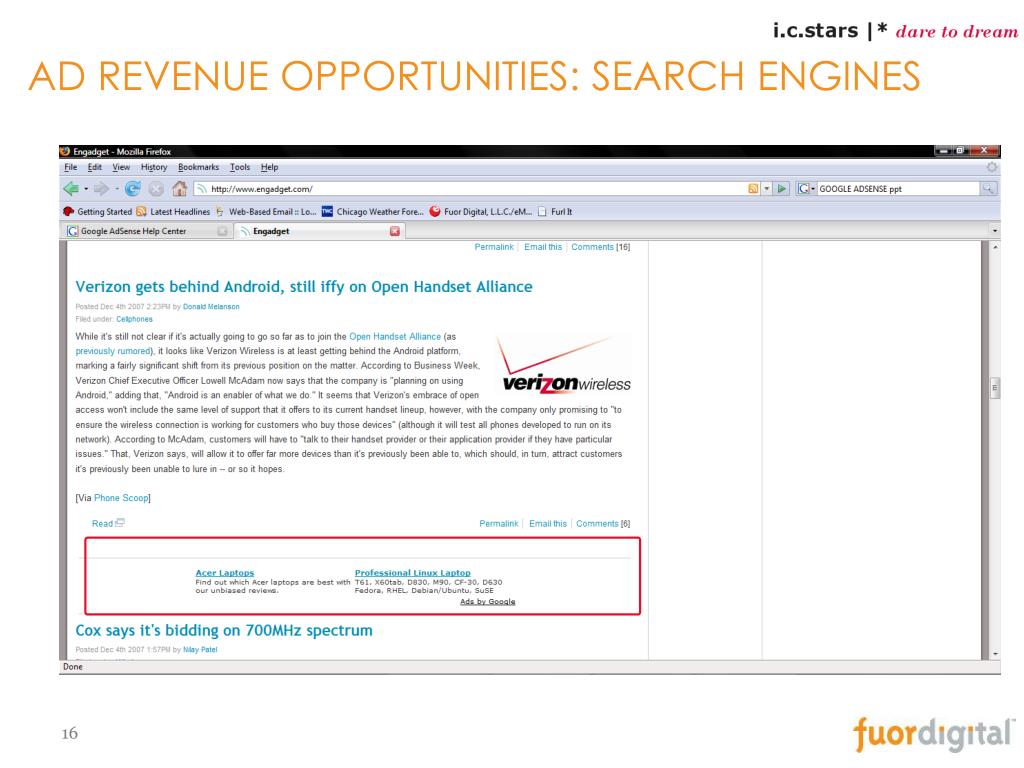Click the vertical scrollbar thumb

(995, 387)
